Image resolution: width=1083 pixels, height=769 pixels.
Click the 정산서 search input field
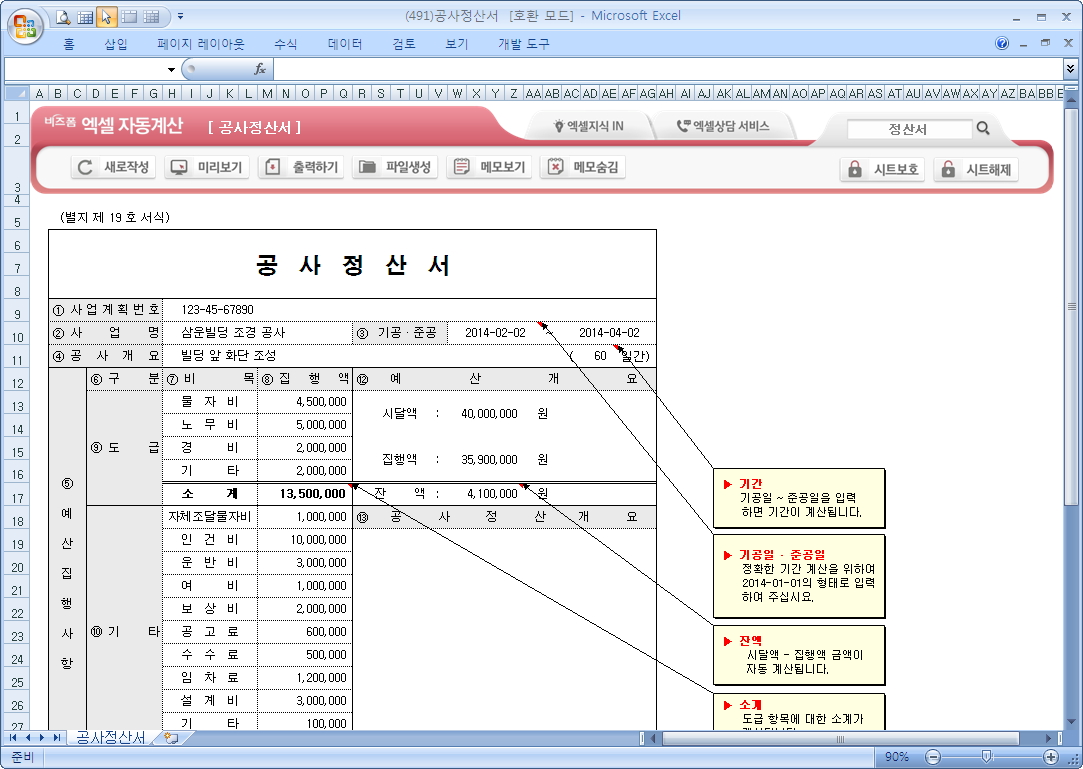point(909,129)
